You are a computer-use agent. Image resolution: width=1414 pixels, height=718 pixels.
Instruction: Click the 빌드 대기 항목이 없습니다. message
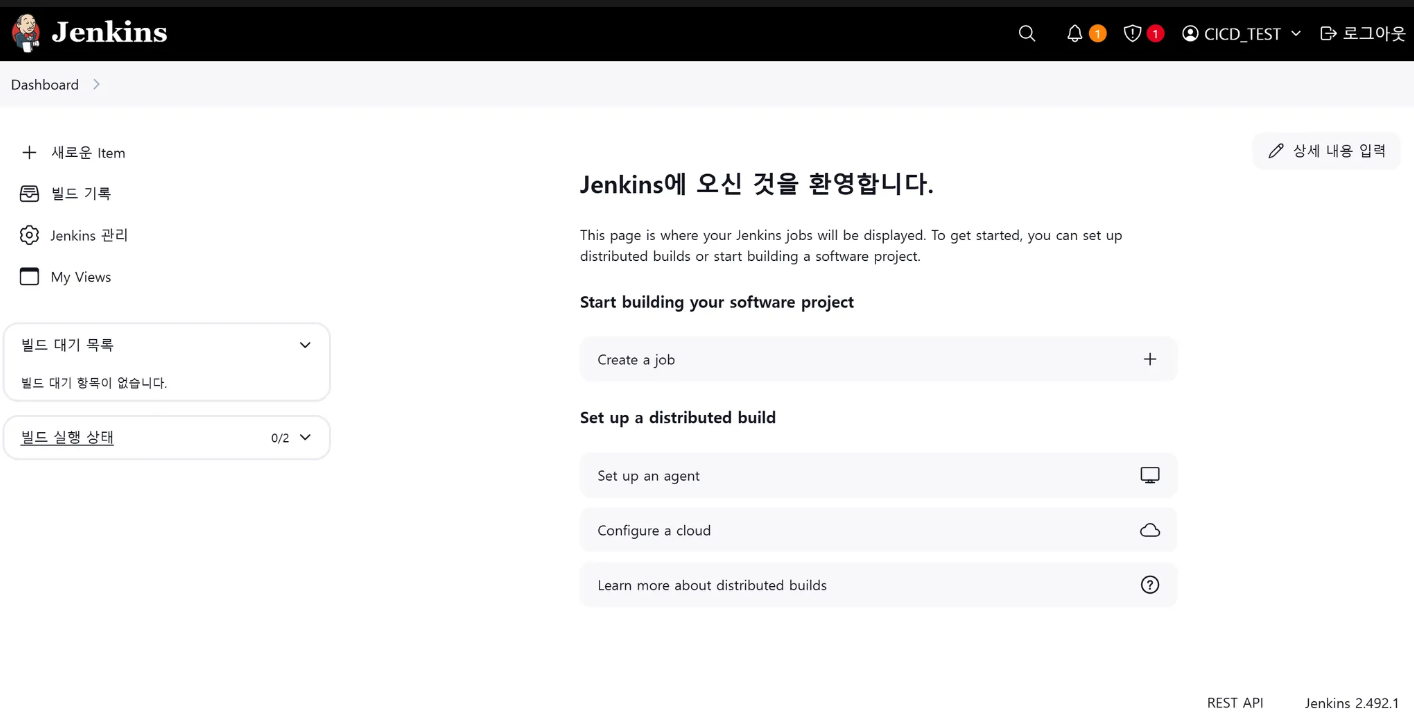point(94,383)
